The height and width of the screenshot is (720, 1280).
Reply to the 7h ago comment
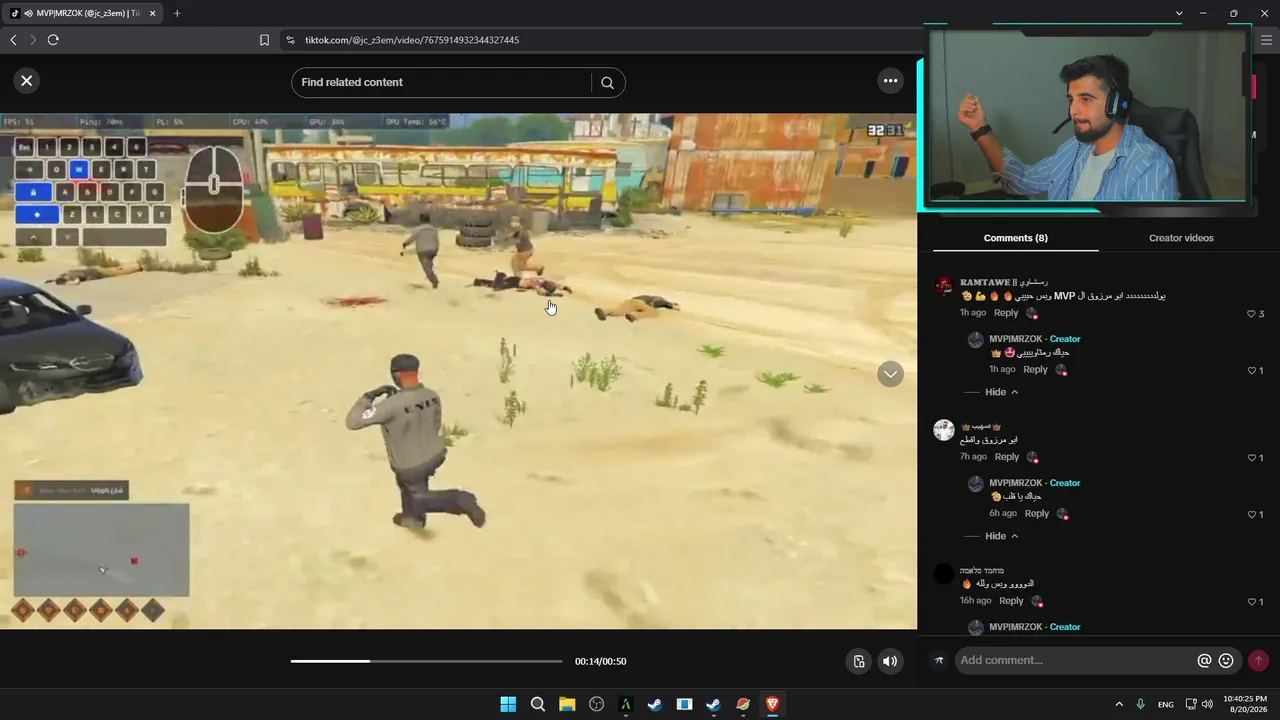pyautogui.click(x=1007, y=457)
